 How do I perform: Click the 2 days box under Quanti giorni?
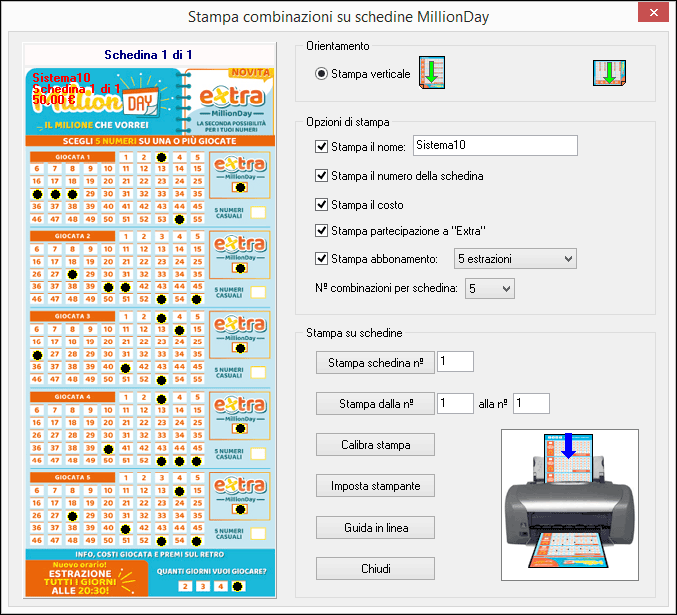185,586
